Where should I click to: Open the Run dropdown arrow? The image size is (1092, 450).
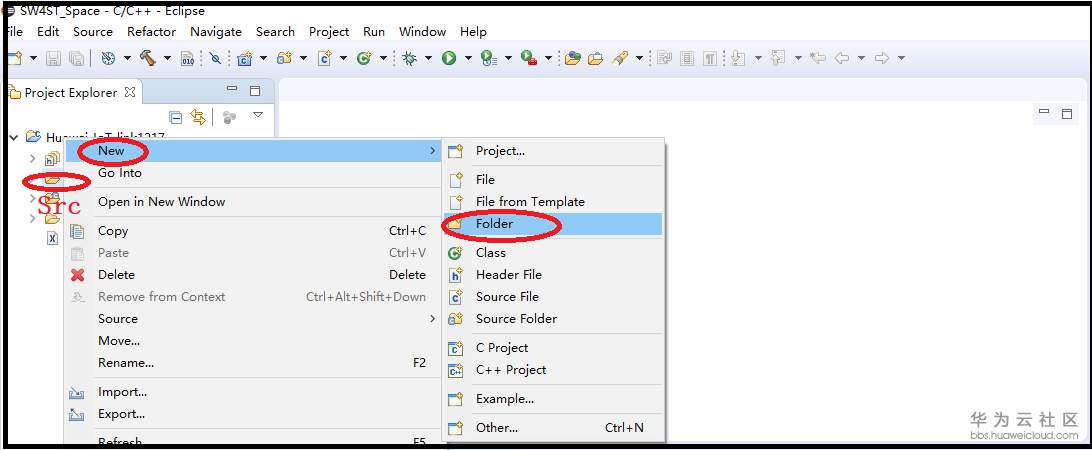(468, 59)
